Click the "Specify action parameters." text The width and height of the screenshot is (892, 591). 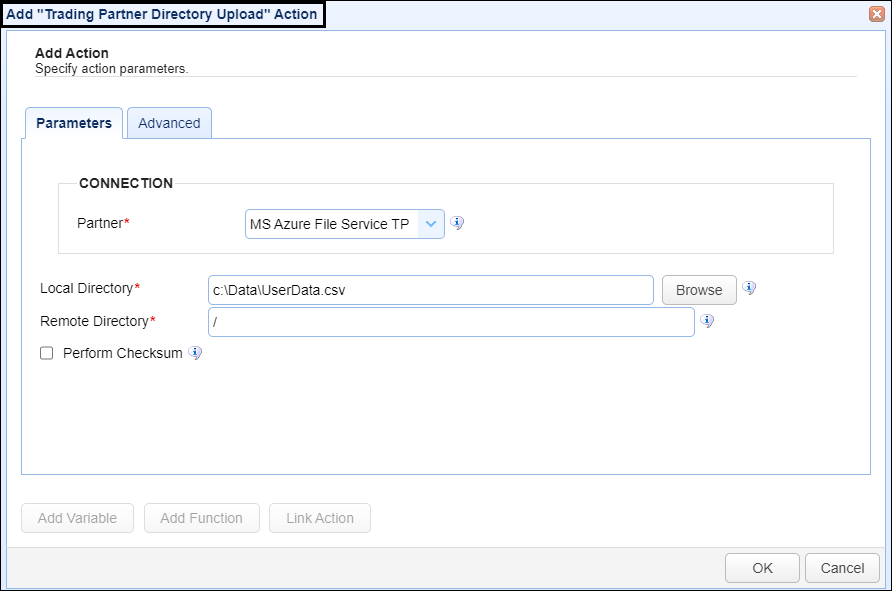(112, 69)
